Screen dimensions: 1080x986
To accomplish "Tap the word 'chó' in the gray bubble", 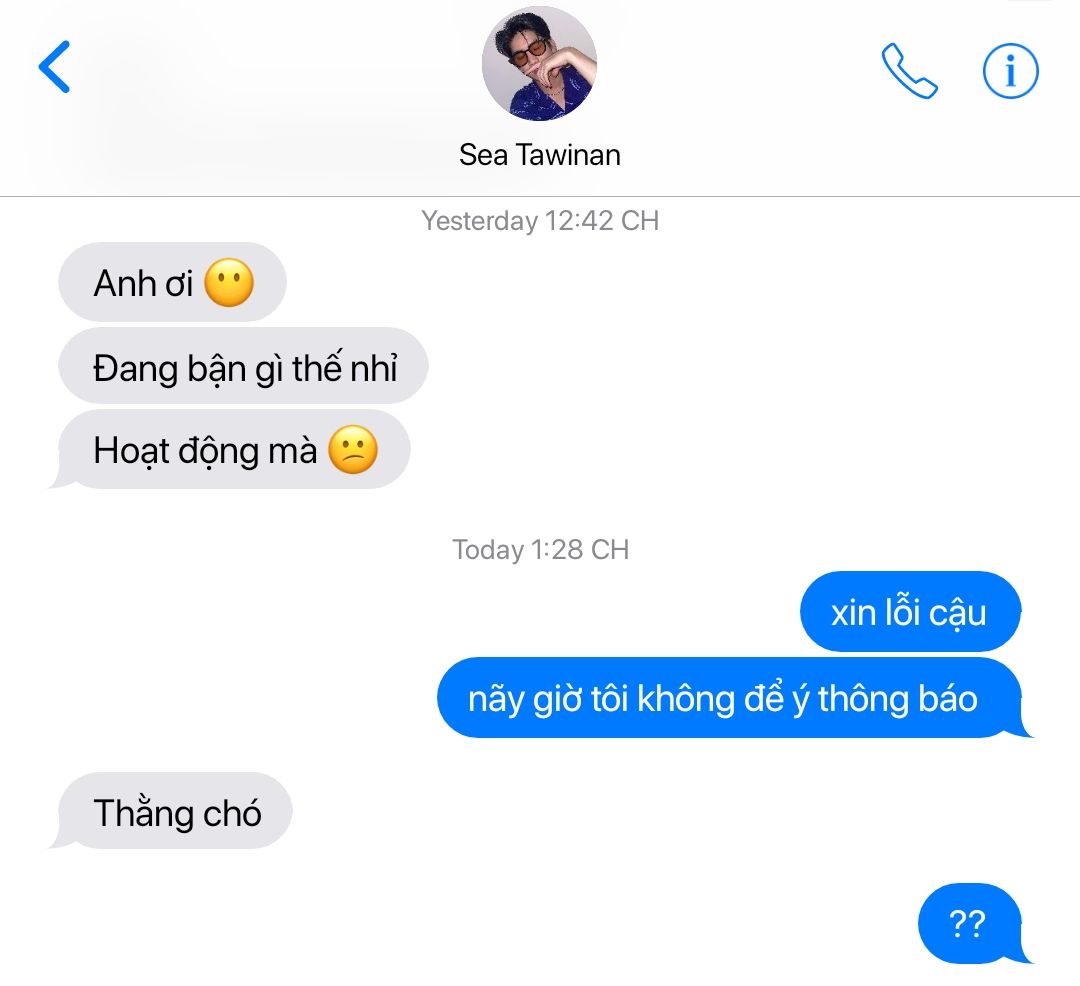I will (x=232, y=813).
